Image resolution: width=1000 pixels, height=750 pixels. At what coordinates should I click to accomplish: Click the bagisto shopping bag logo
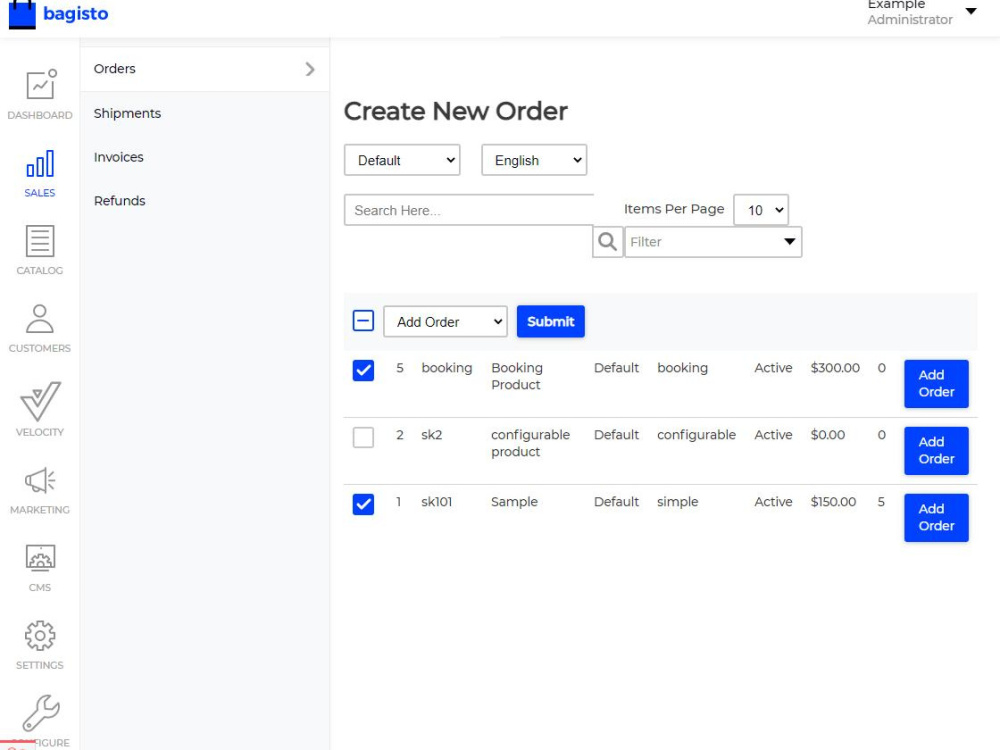pos(22,14)
